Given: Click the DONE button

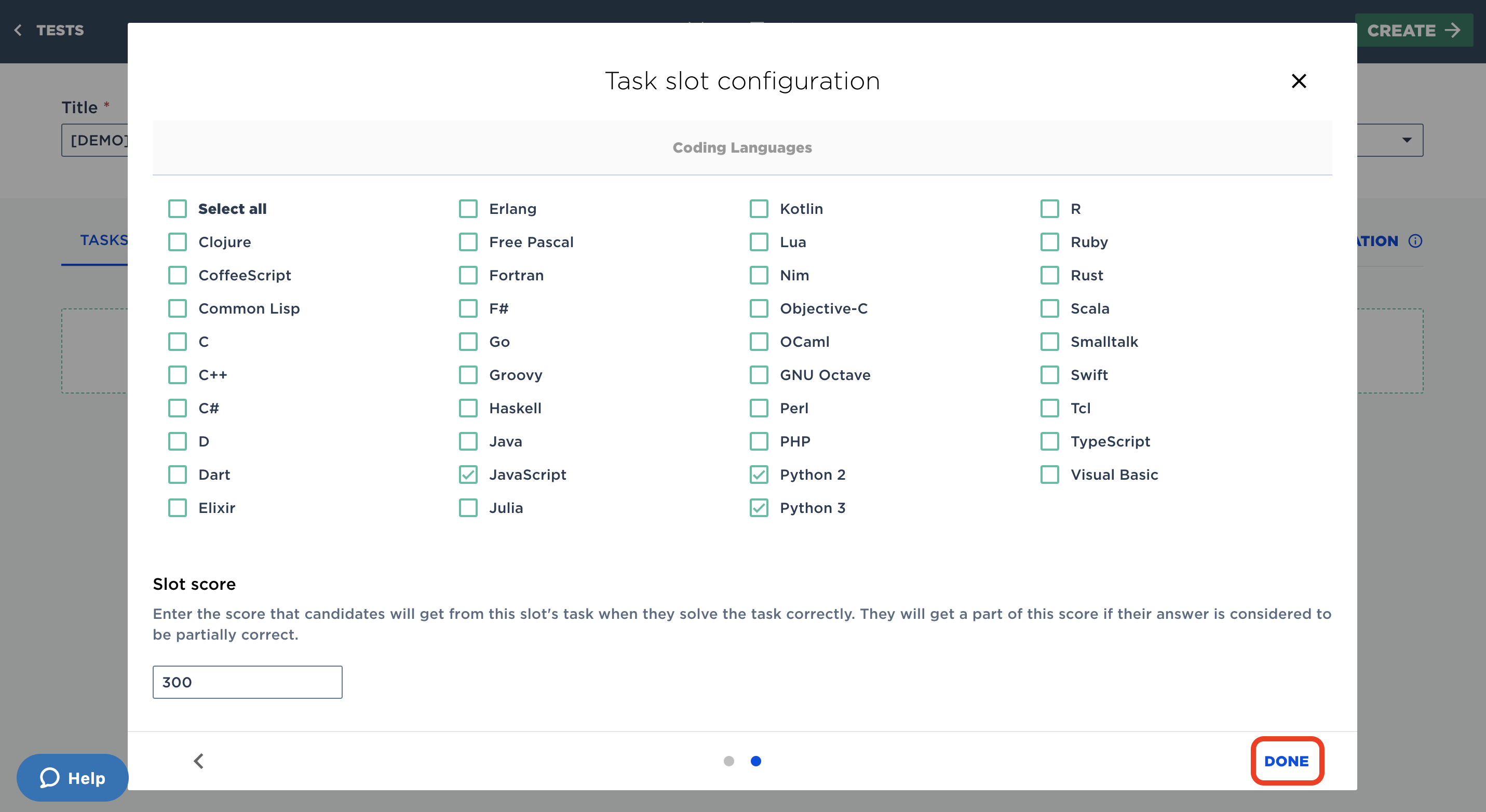Looking at the screenshot, I should pyautogui.click(x=1287, y=761).
